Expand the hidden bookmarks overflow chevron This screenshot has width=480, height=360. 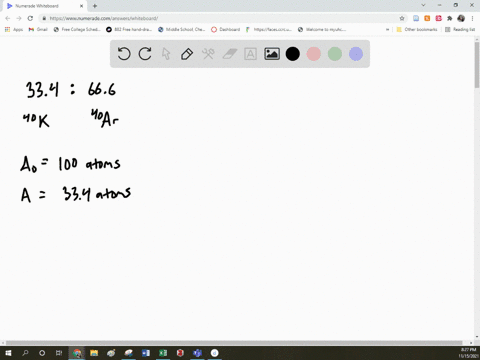pos(387,29)
